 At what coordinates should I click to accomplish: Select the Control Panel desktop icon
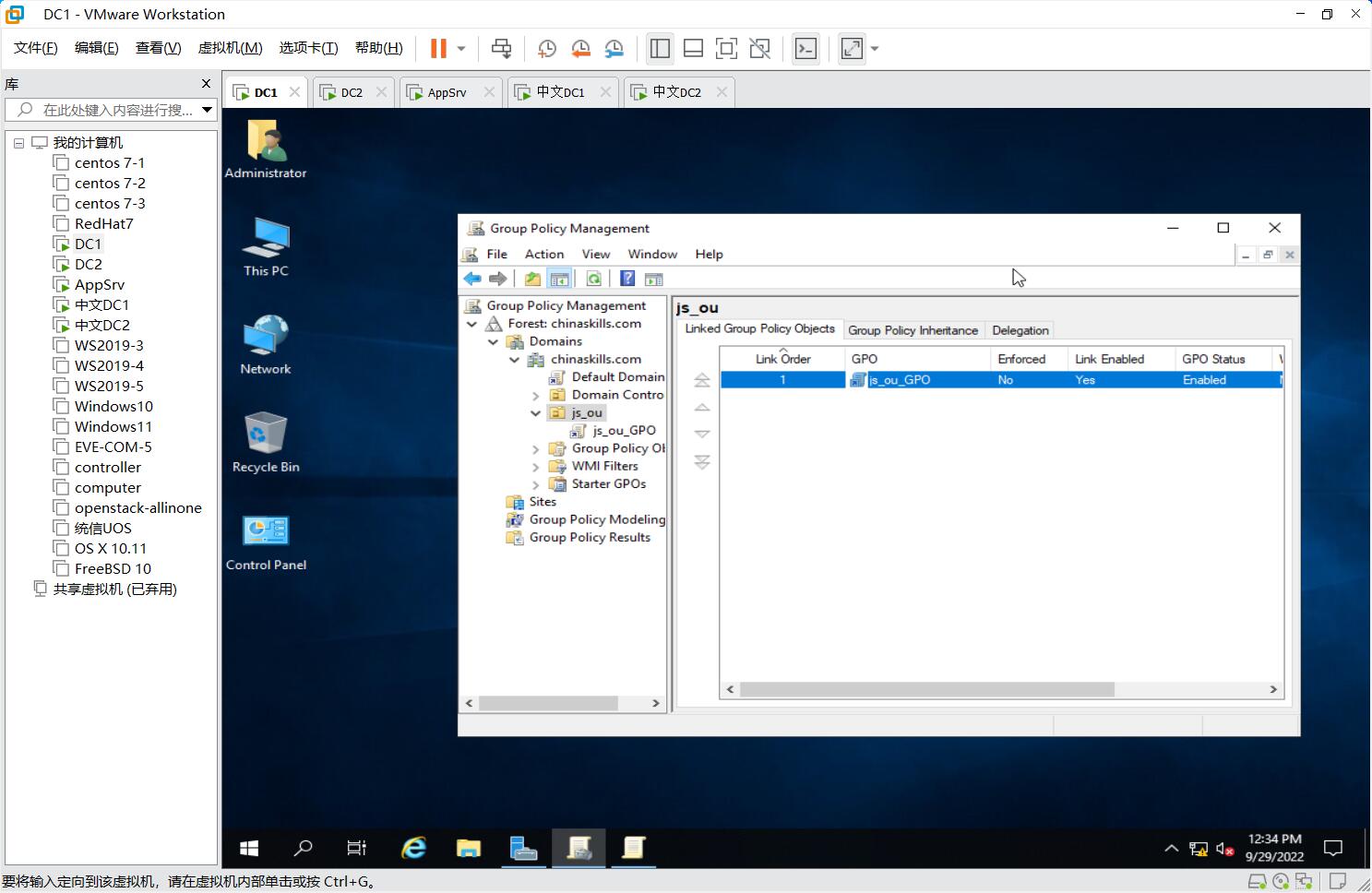(x=266, y=542)
